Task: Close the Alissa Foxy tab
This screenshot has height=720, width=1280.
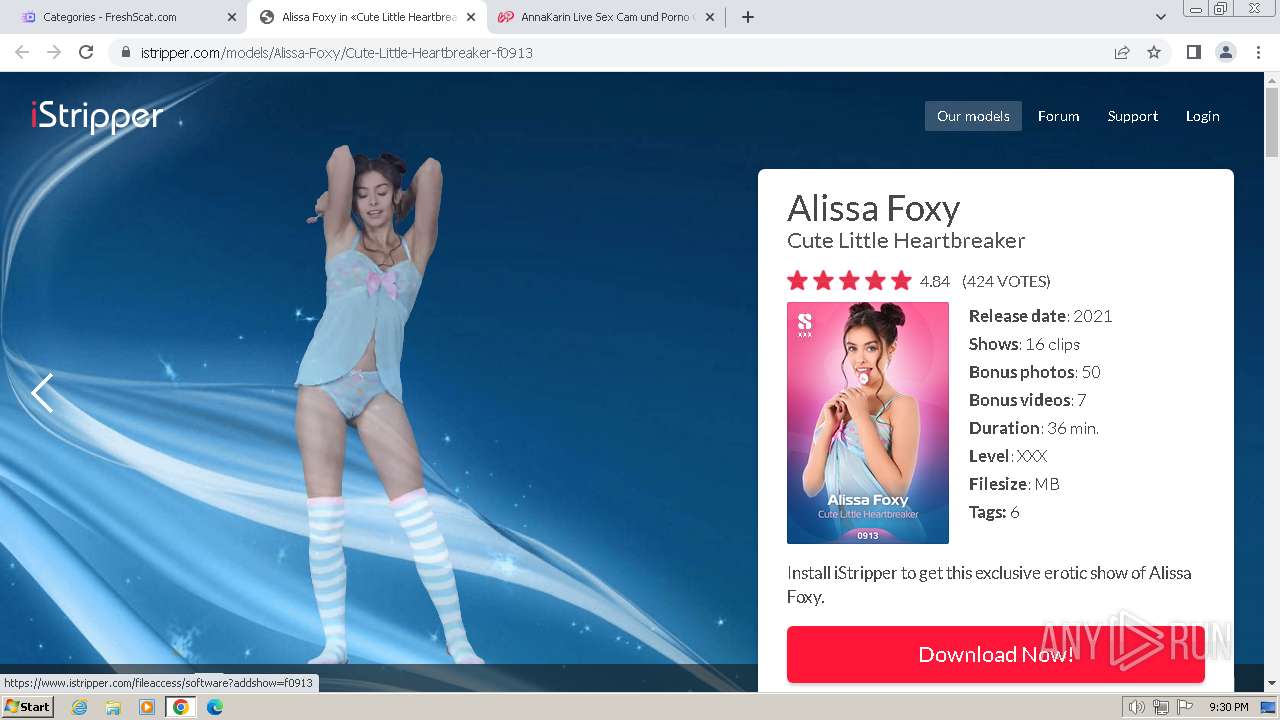Action: tap(471, 17)
